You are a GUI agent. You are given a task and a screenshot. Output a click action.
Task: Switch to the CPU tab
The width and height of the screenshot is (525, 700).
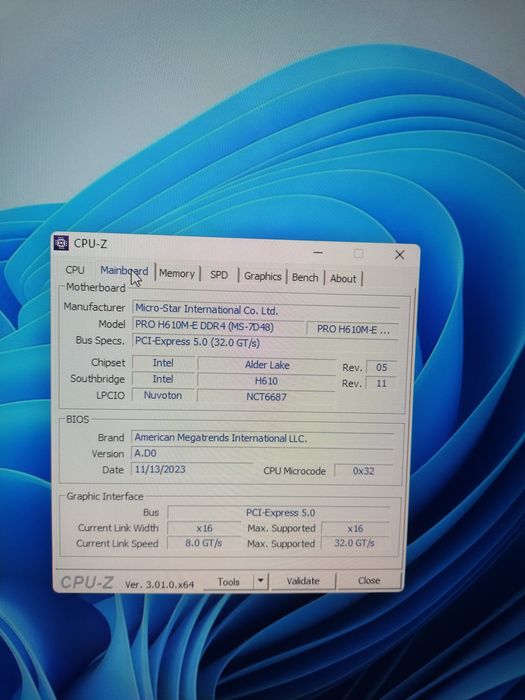(75, 270)
